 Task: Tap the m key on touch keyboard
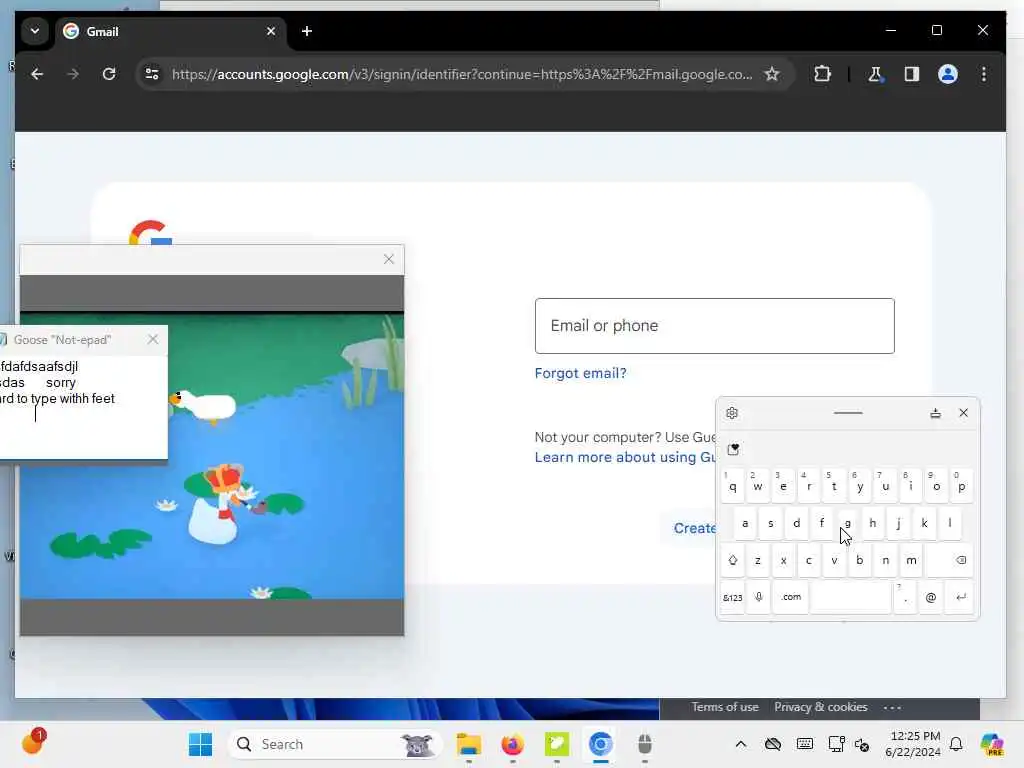(x=911, y=560)
